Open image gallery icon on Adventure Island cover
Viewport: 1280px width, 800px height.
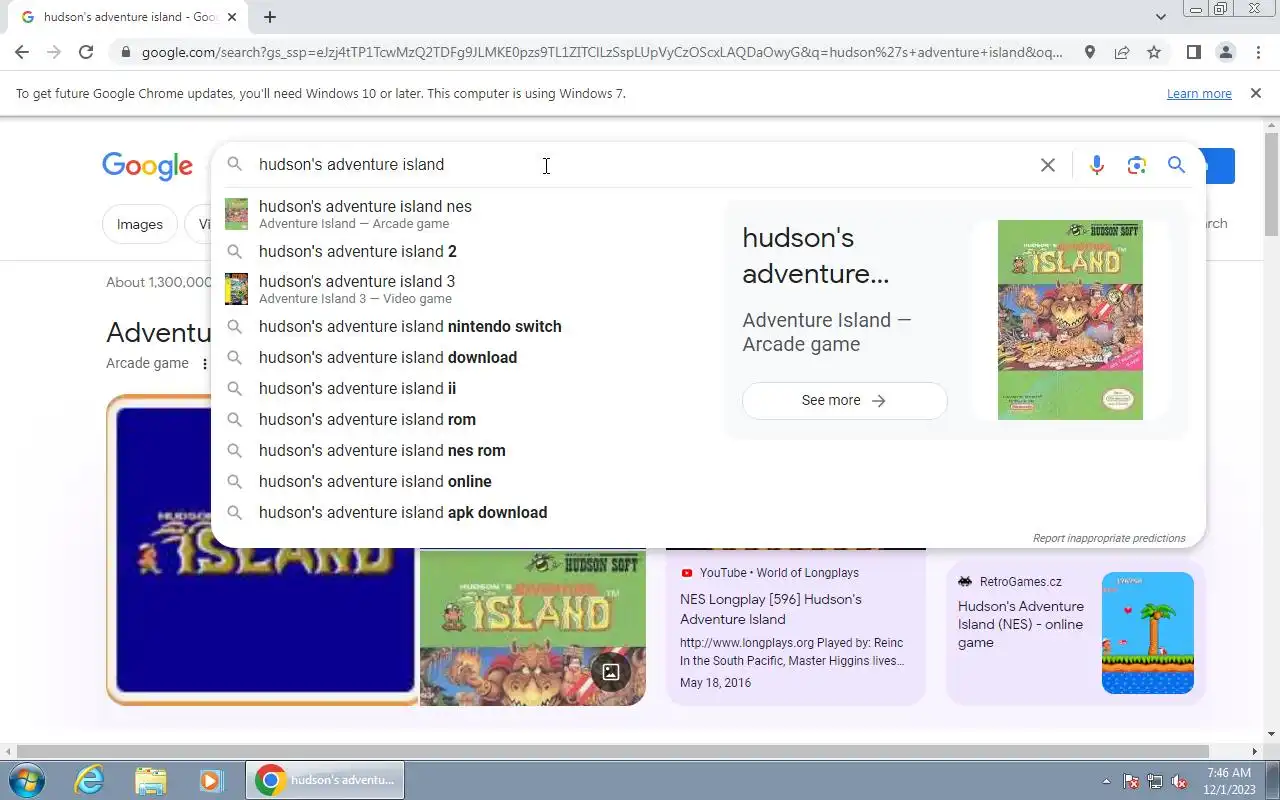pyautogui.click(x=611, y=672)
